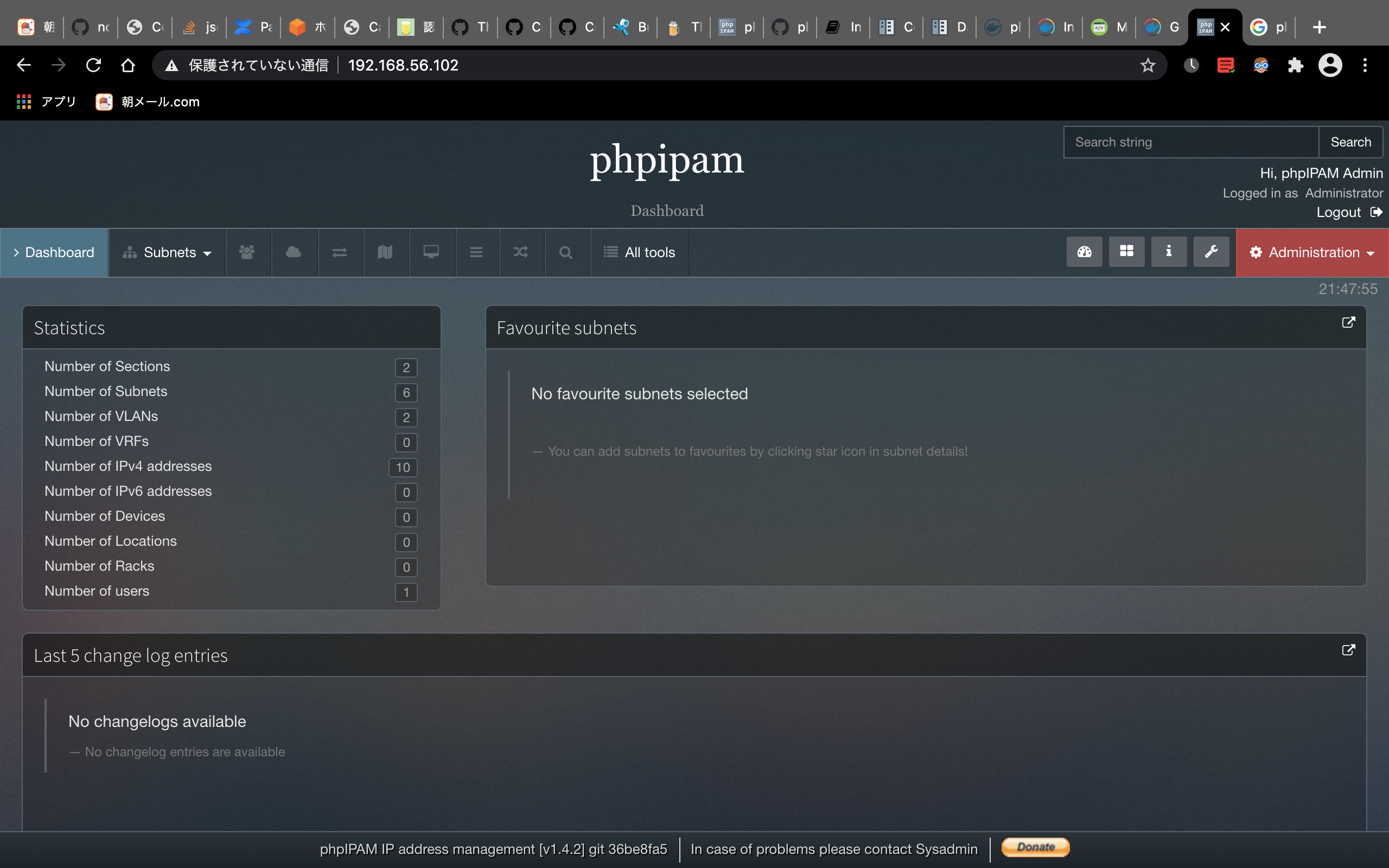Open the browser extensions puzzle icon
Viewport: 1389px width, 868px height.
click(x=1296, y=65)
